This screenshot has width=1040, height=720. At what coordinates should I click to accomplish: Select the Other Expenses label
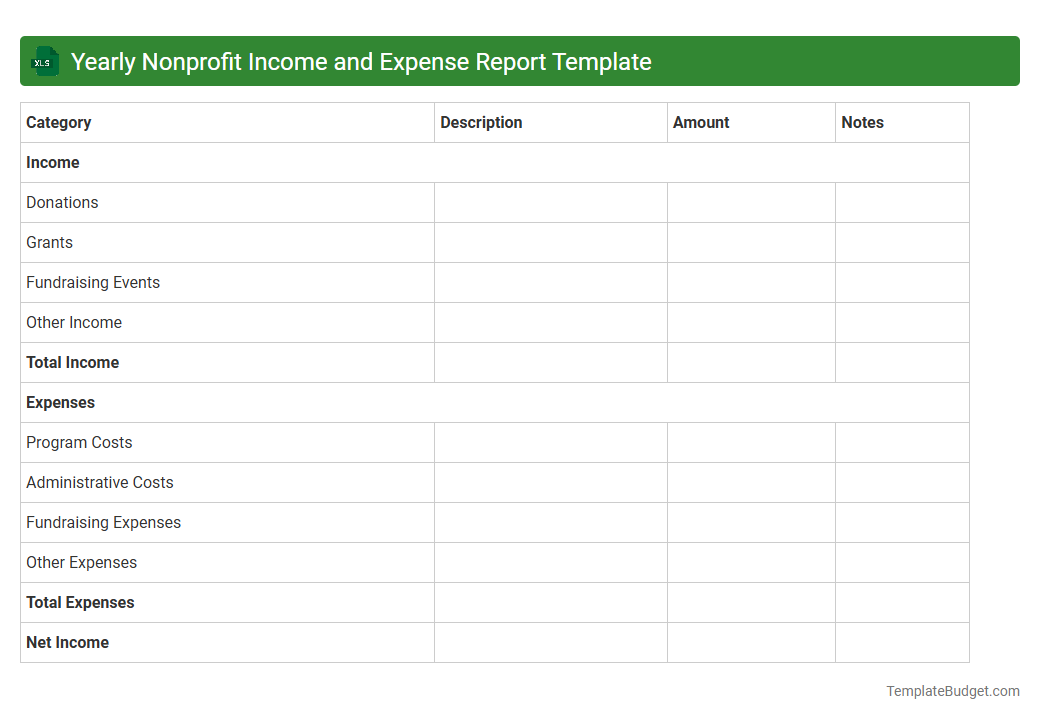pyautogui.click(x=81, y=562)
